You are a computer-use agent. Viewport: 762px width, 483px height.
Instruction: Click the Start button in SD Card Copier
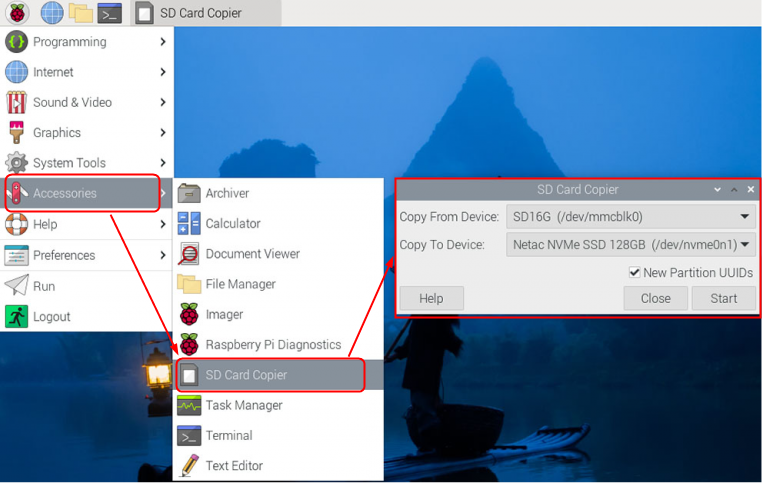pos(723,298)
